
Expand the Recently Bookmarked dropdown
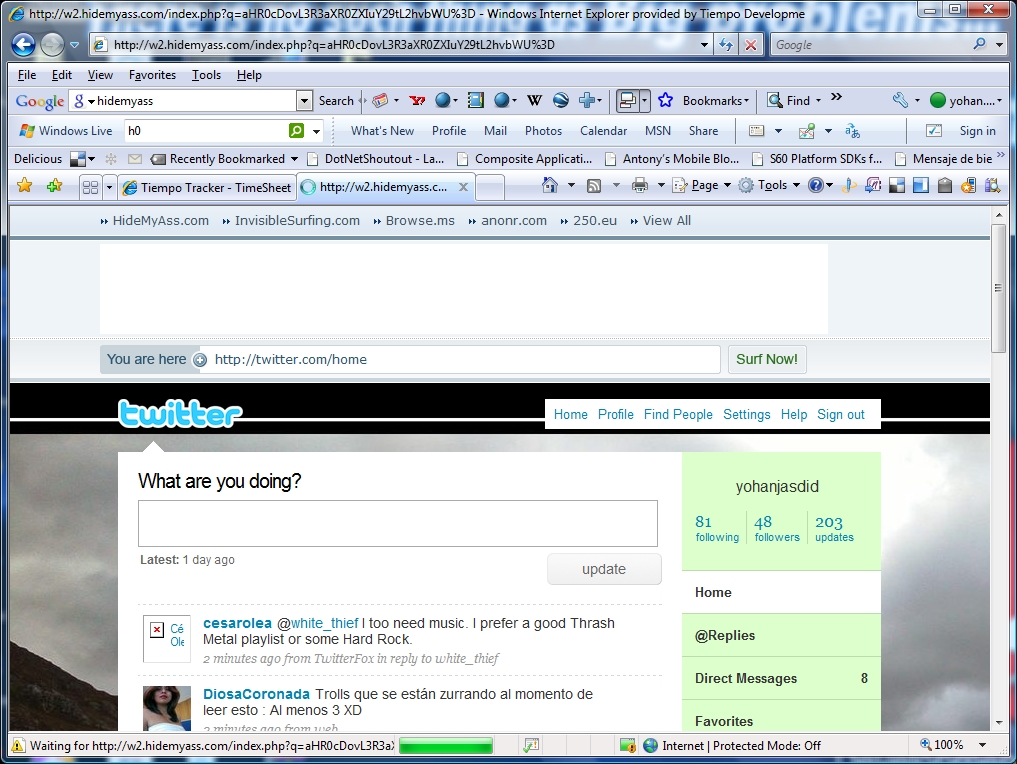(x=294, y=159)
